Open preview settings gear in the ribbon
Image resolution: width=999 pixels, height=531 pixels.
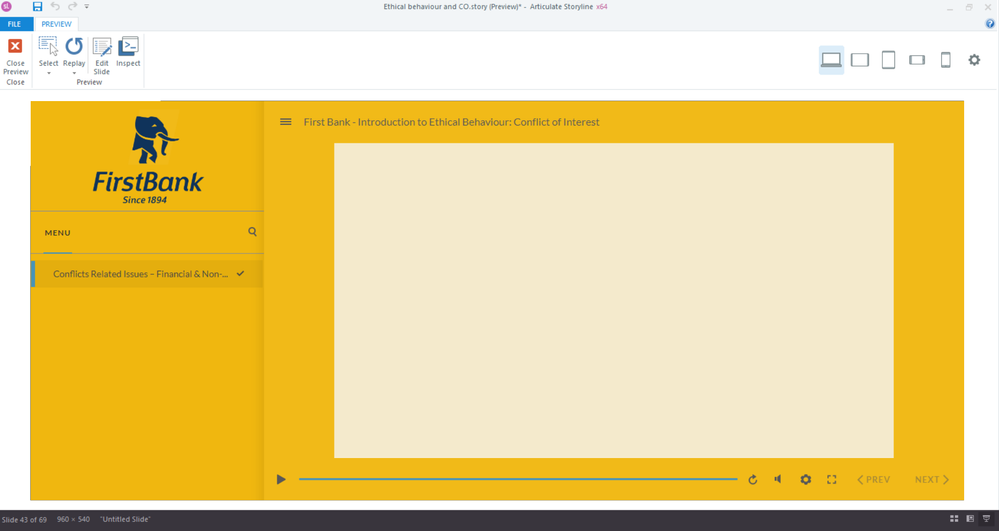pos(974,60)
